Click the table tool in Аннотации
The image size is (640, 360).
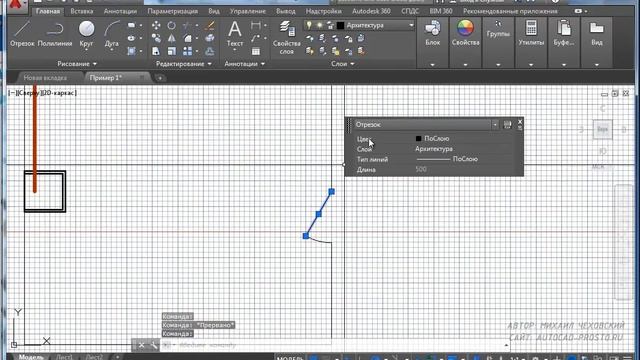pos(256,51)
